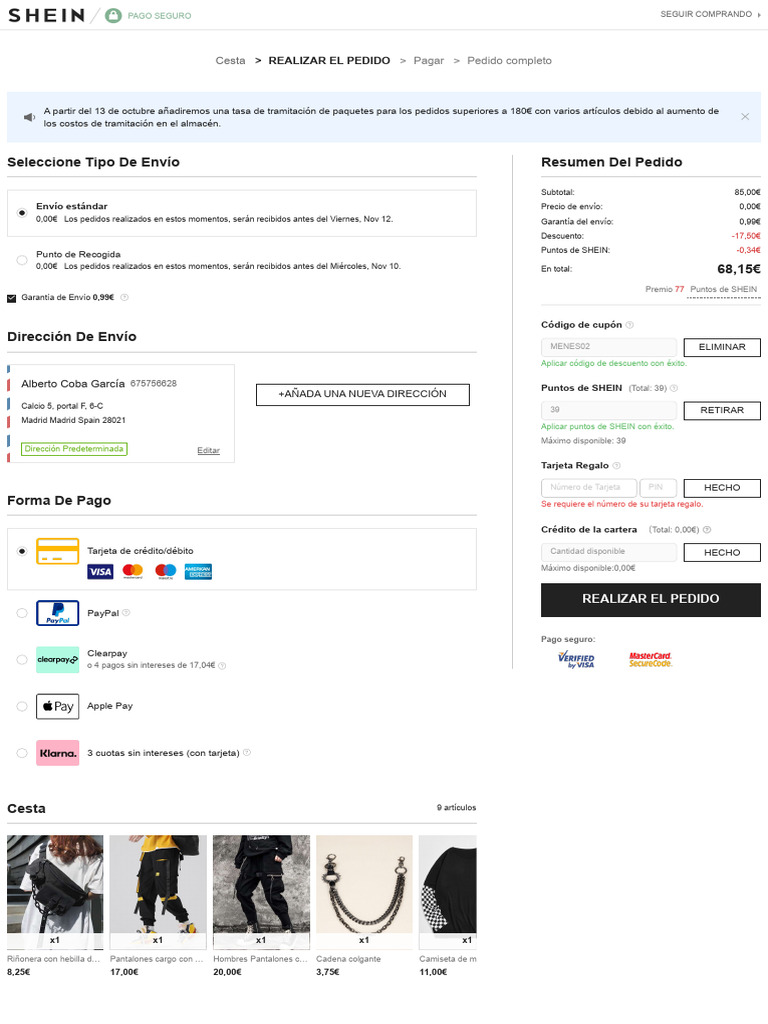Open the Código de cupón help icon

point(630,325)
